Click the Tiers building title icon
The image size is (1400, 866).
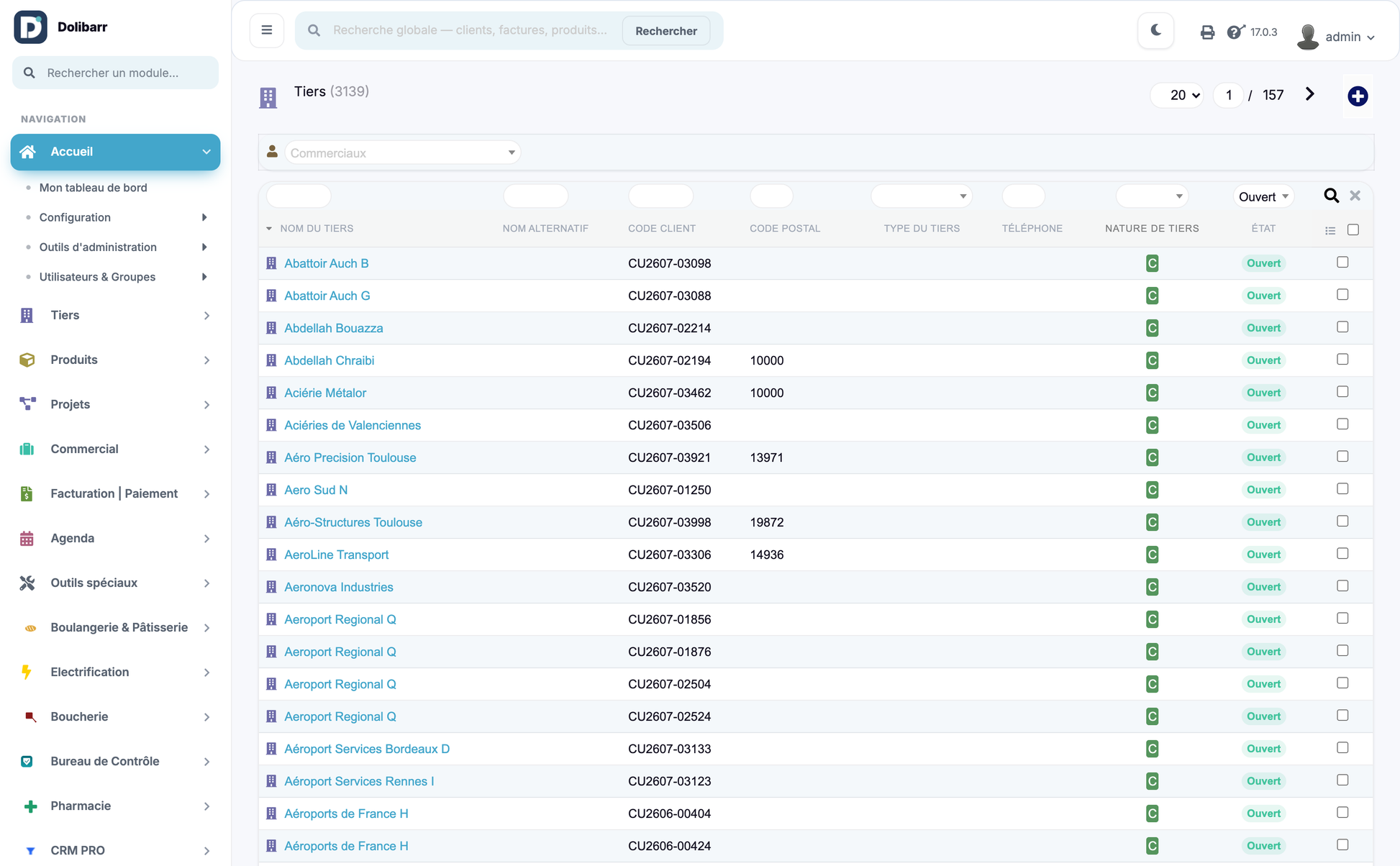(x=268, y=97)
